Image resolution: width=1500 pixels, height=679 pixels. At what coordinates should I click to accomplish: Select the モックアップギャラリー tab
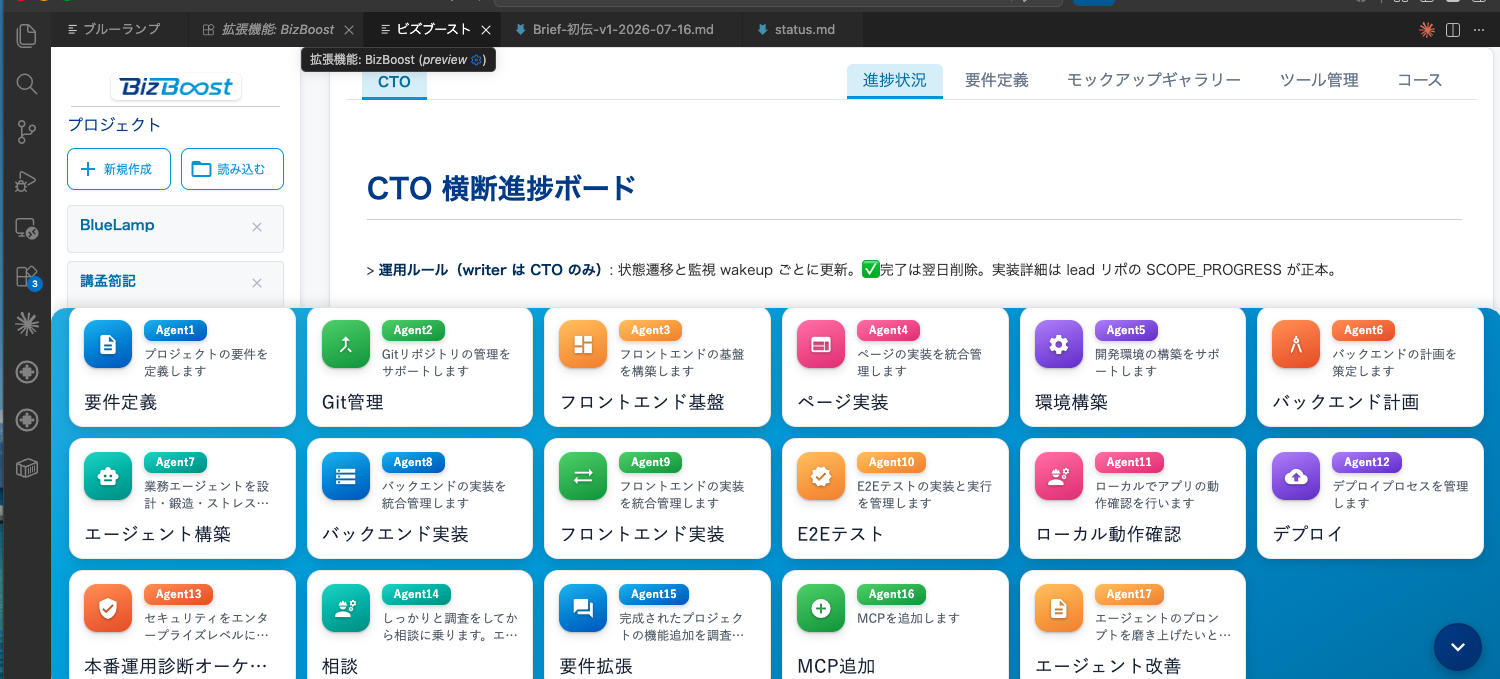click(x=1154, y=80)
